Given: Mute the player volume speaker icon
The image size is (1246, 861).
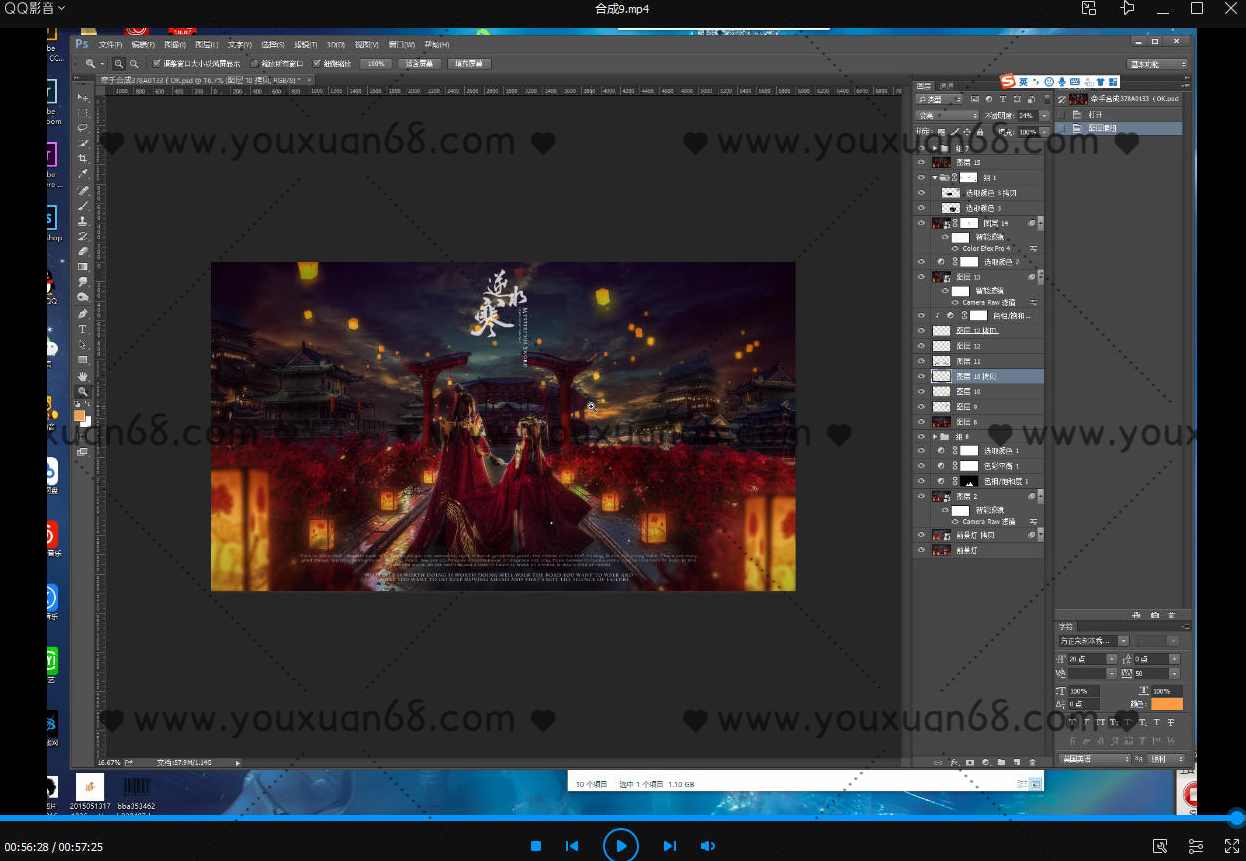Looking at the screenshot, I should pyautogui.click(x=707, y=846).
